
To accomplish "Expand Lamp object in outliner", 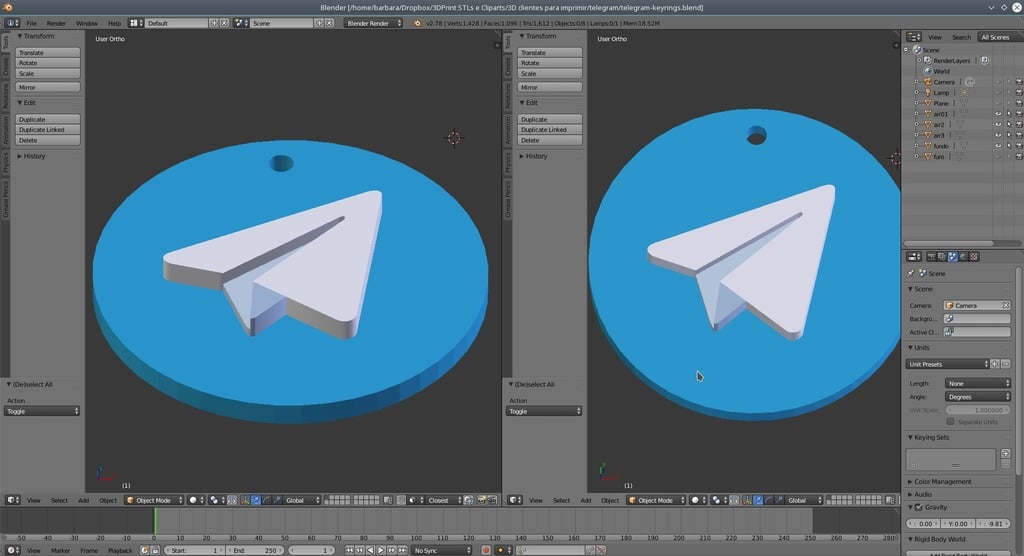I will pyautogui.click(x=916, y=92).
